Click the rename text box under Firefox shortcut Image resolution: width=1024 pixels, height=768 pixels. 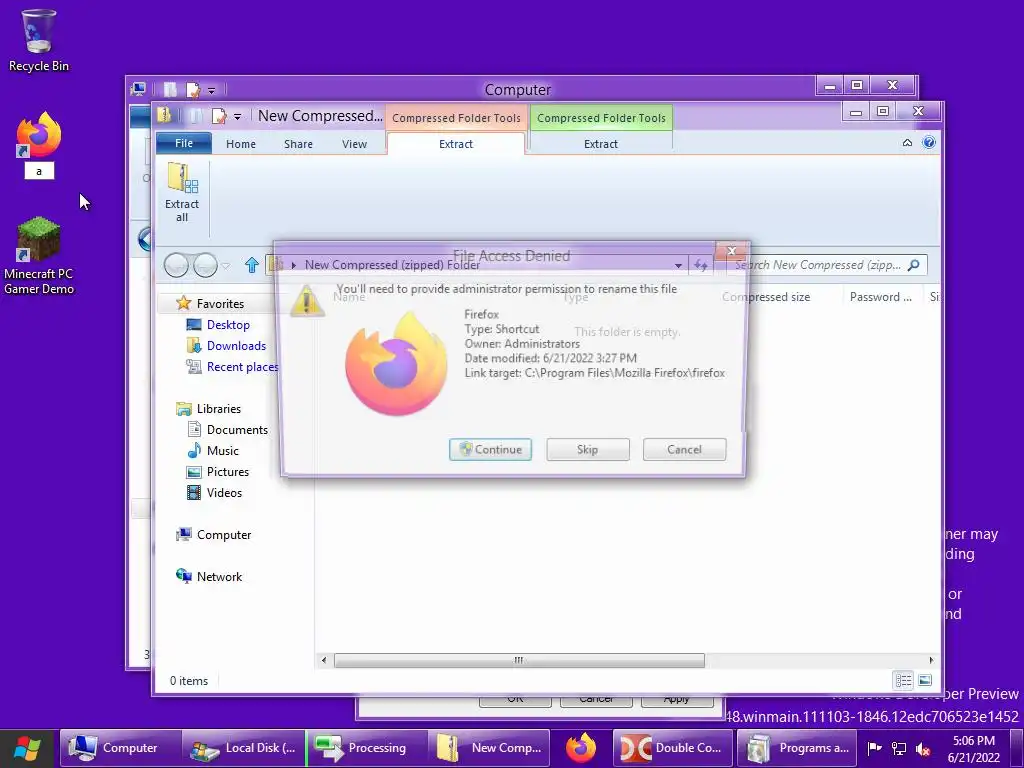39,171
